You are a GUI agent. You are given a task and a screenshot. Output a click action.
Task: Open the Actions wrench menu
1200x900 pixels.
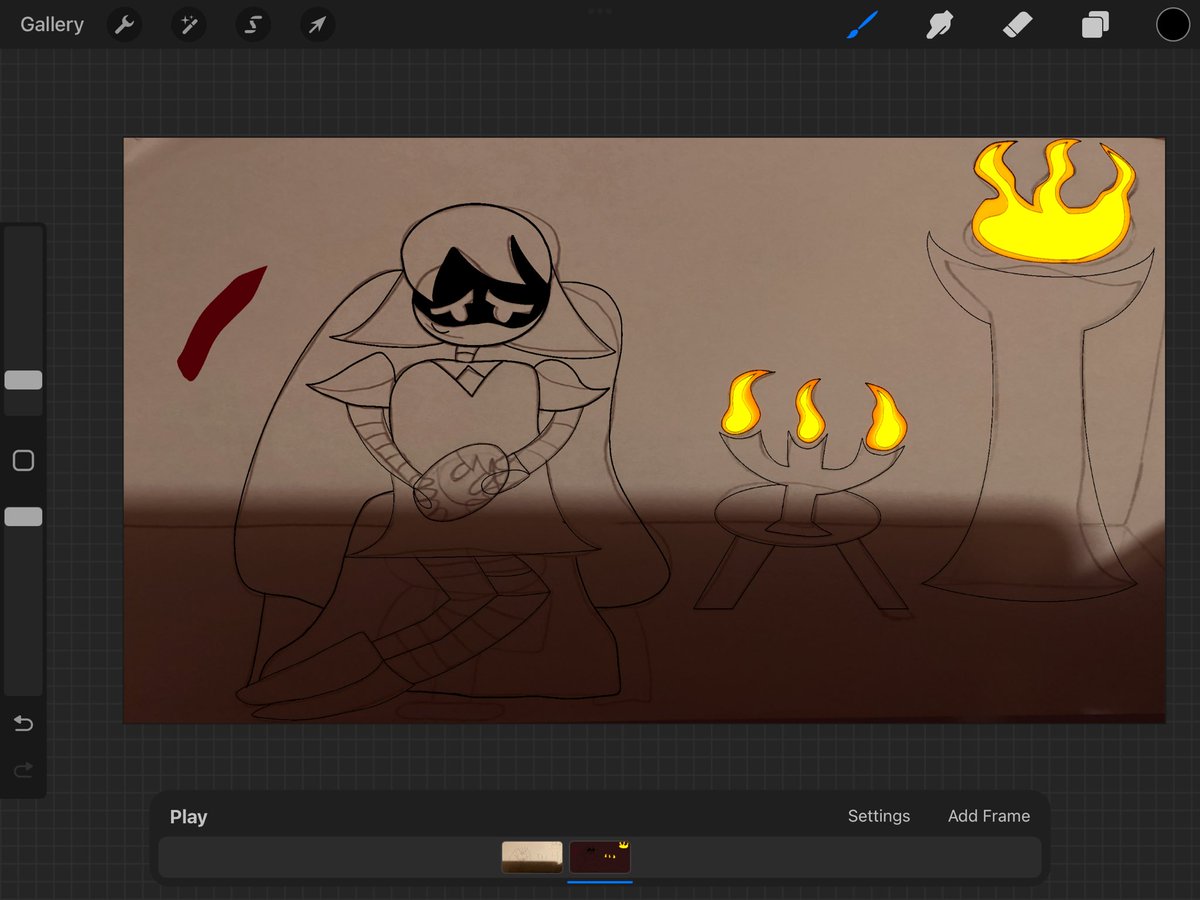[x=125, y=25]
